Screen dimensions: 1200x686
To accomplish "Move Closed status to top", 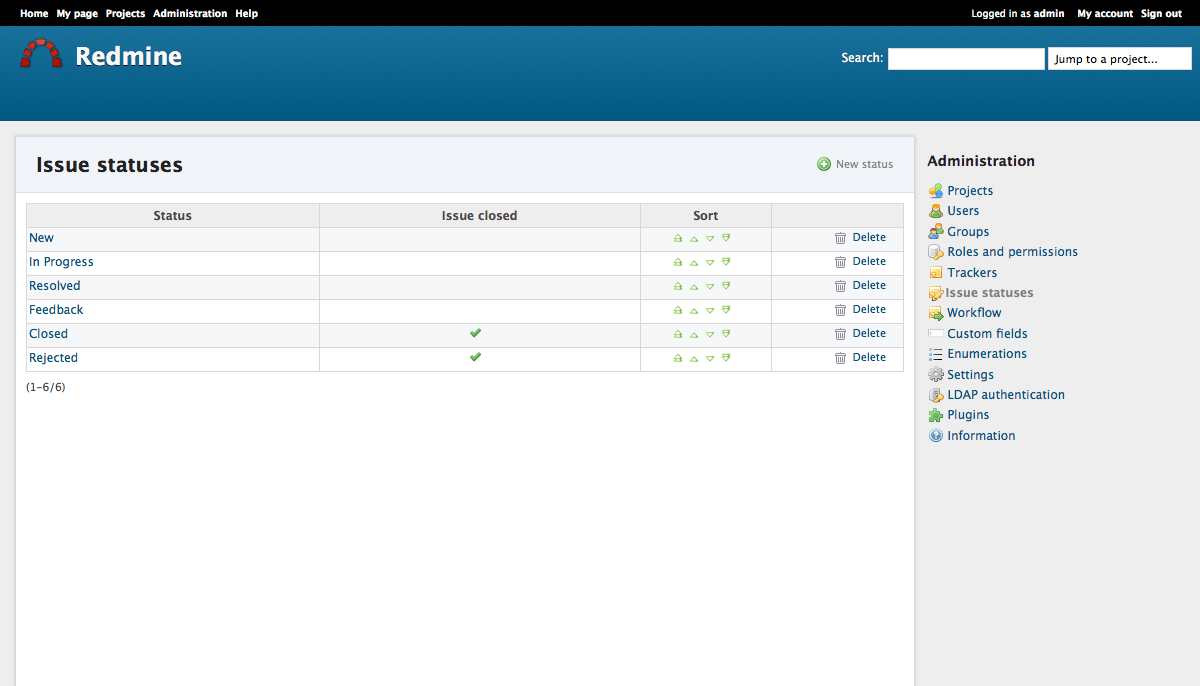I will (x=678, y=334).
